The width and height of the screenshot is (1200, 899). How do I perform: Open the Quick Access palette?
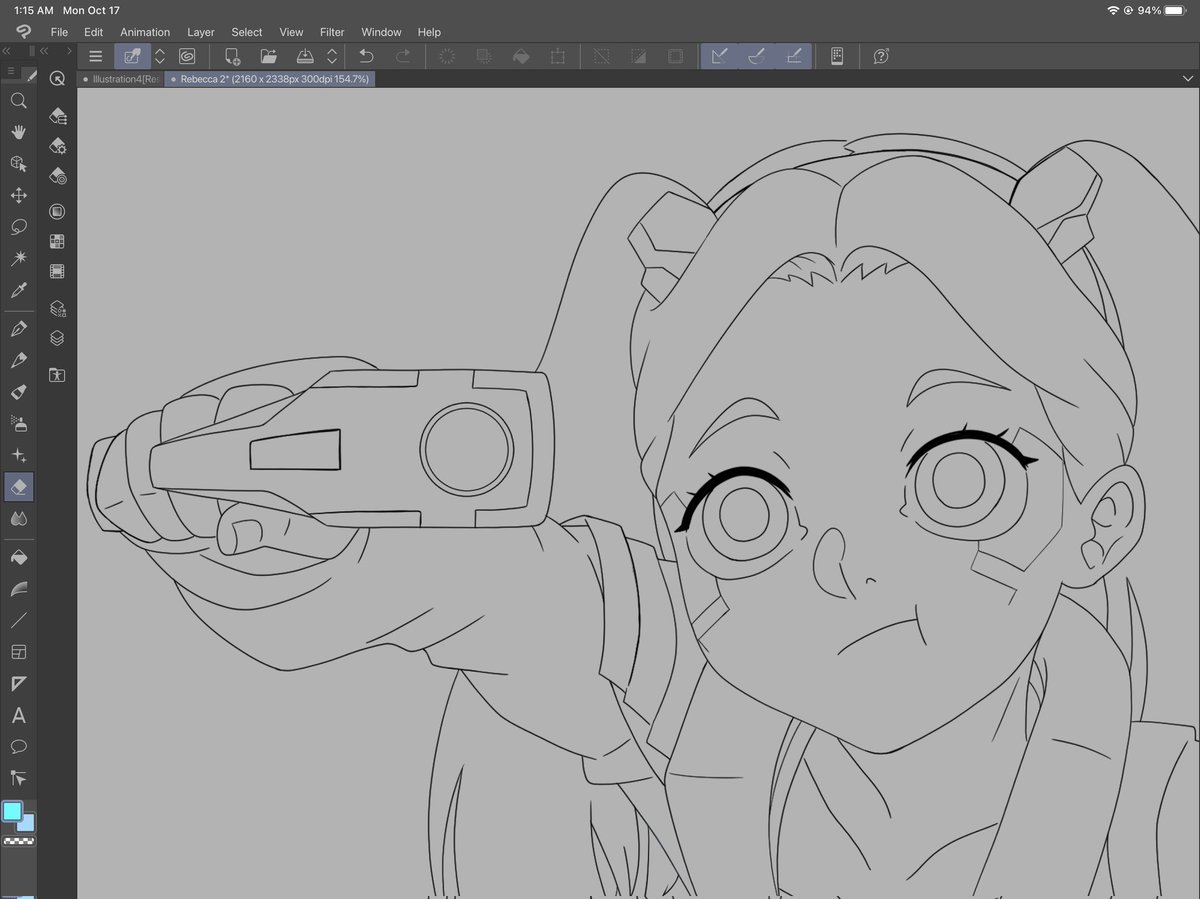click(57, 80)
